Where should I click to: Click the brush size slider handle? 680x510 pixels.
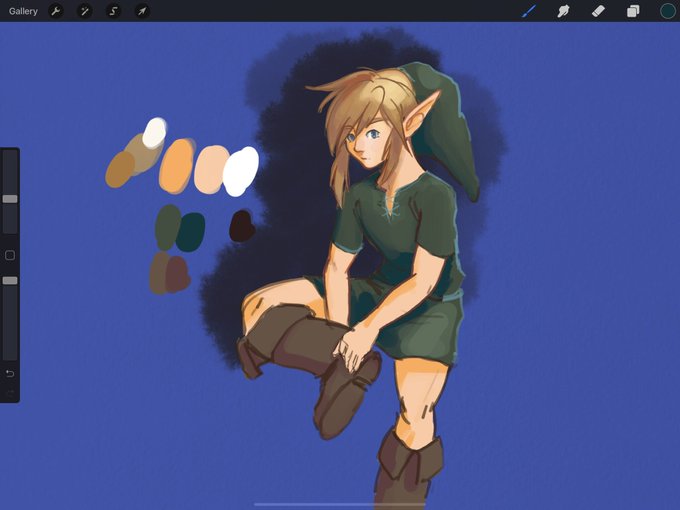10,199
